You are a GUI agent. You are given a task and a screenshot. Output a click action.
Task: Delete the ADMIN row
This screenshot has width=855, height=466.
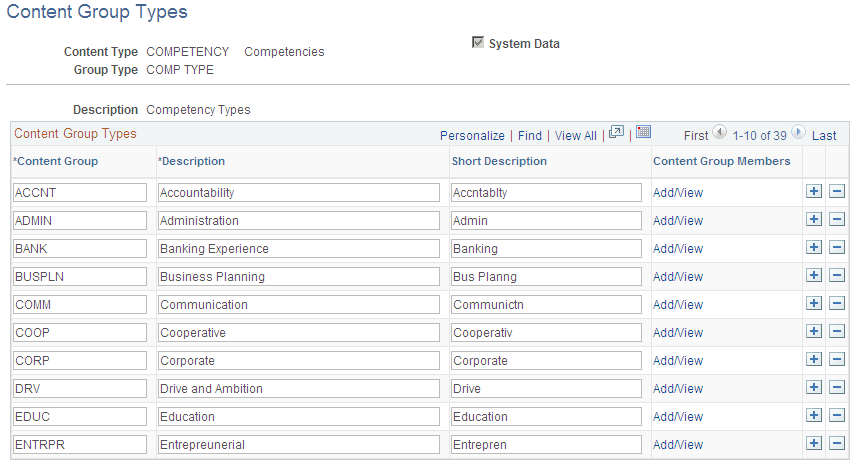tap(838, 220)
